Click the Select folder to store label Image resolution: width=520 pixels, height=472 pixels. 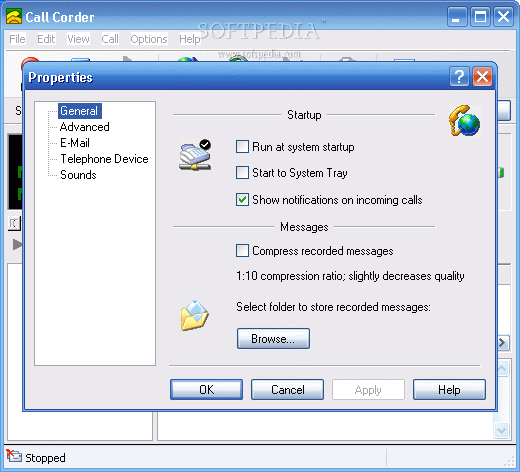pos(333,307)
